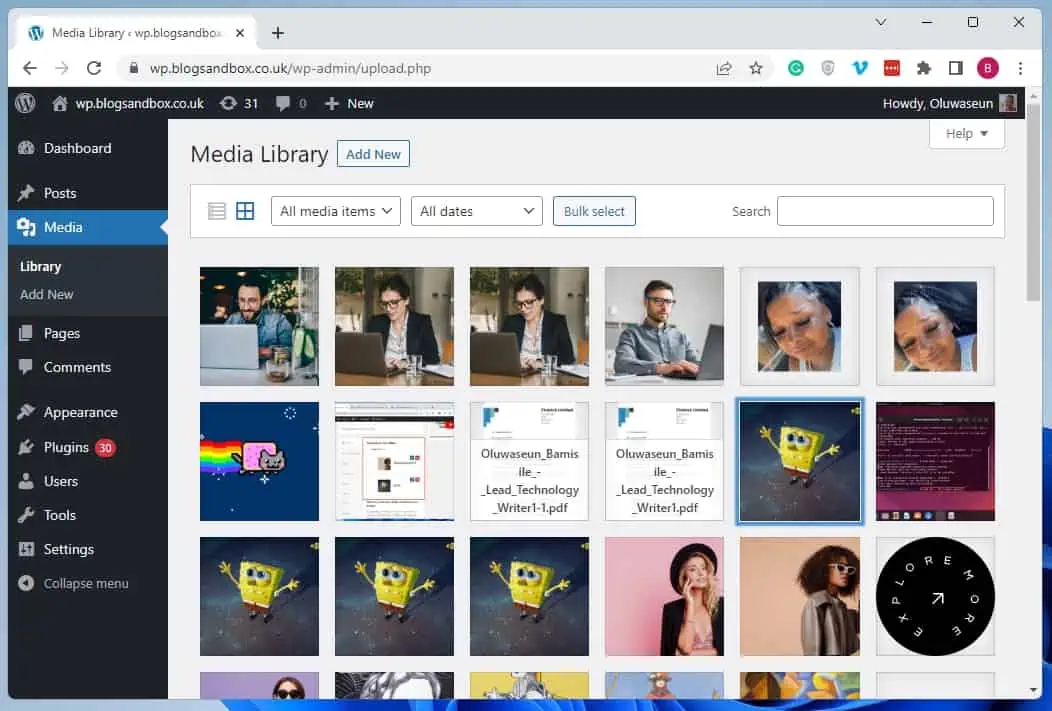Select Library submenu link
This screenshot has width=1052, height=711.
tap(40, 266)
